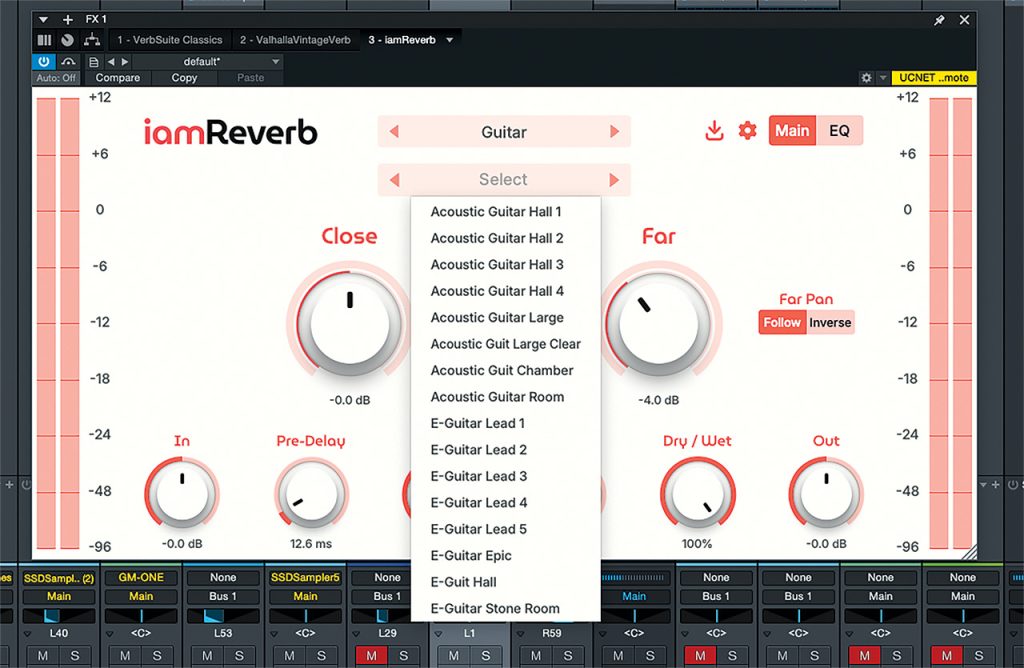1024x668 pixels.
Task: Open the Guitar category selector
Action: pyautogui.click(x=504, y=132)
